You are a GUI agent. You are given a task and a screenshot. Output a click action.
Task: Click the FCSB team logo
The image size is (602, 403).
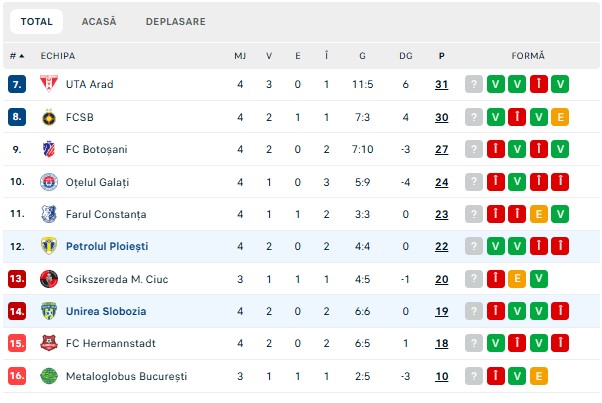pos(48,117)
